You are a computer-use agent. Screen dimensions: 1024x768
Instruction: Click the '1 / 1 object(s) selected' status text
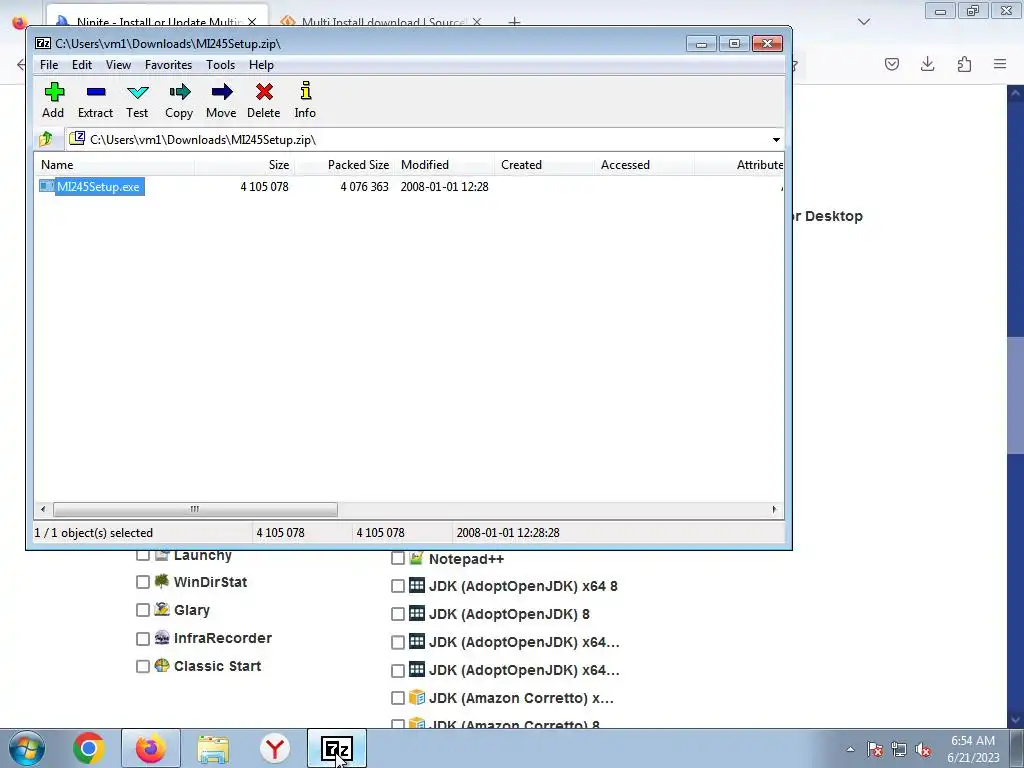(x=93, y=533)
